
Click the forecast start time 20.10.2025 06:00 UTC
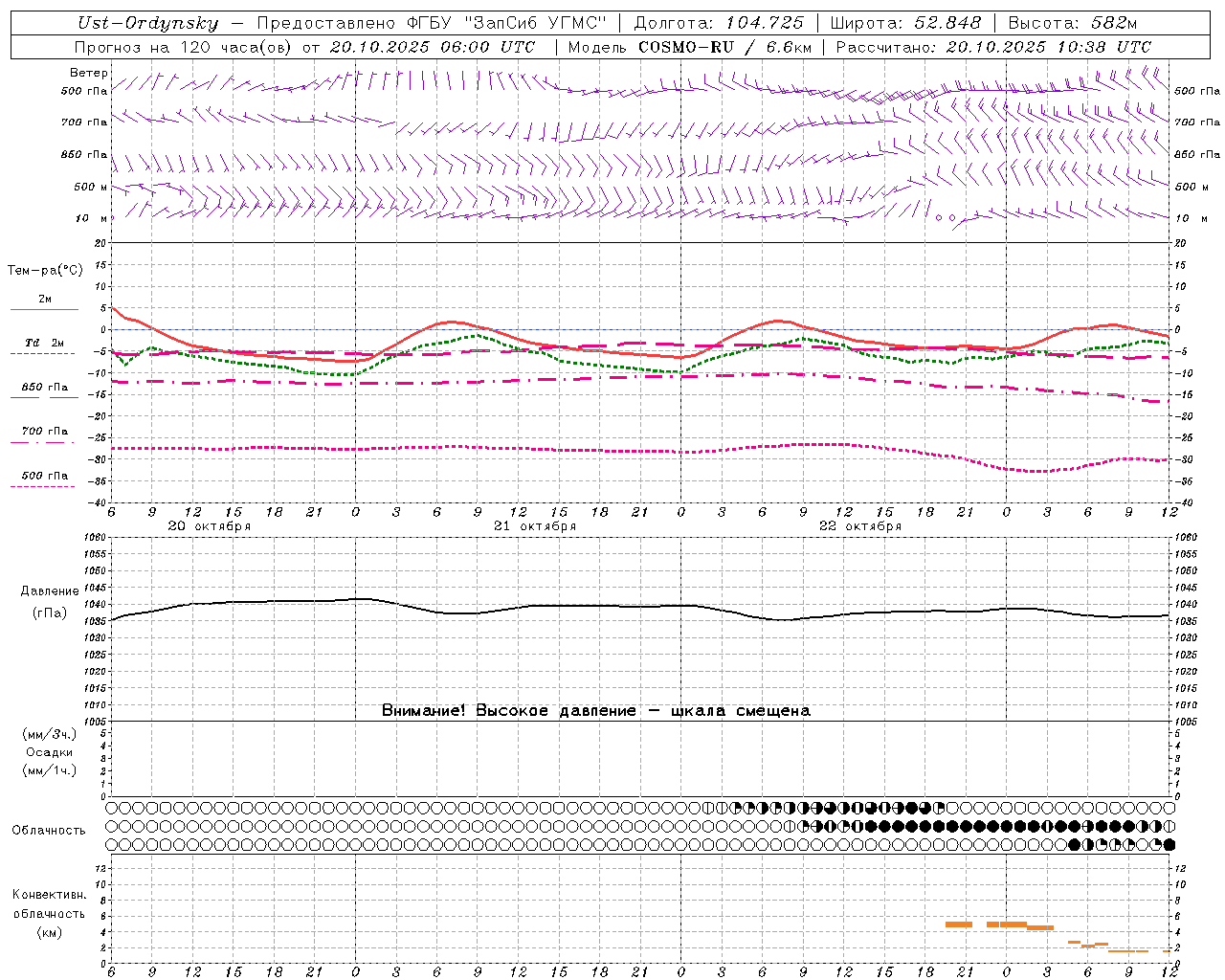pos(433,47)
